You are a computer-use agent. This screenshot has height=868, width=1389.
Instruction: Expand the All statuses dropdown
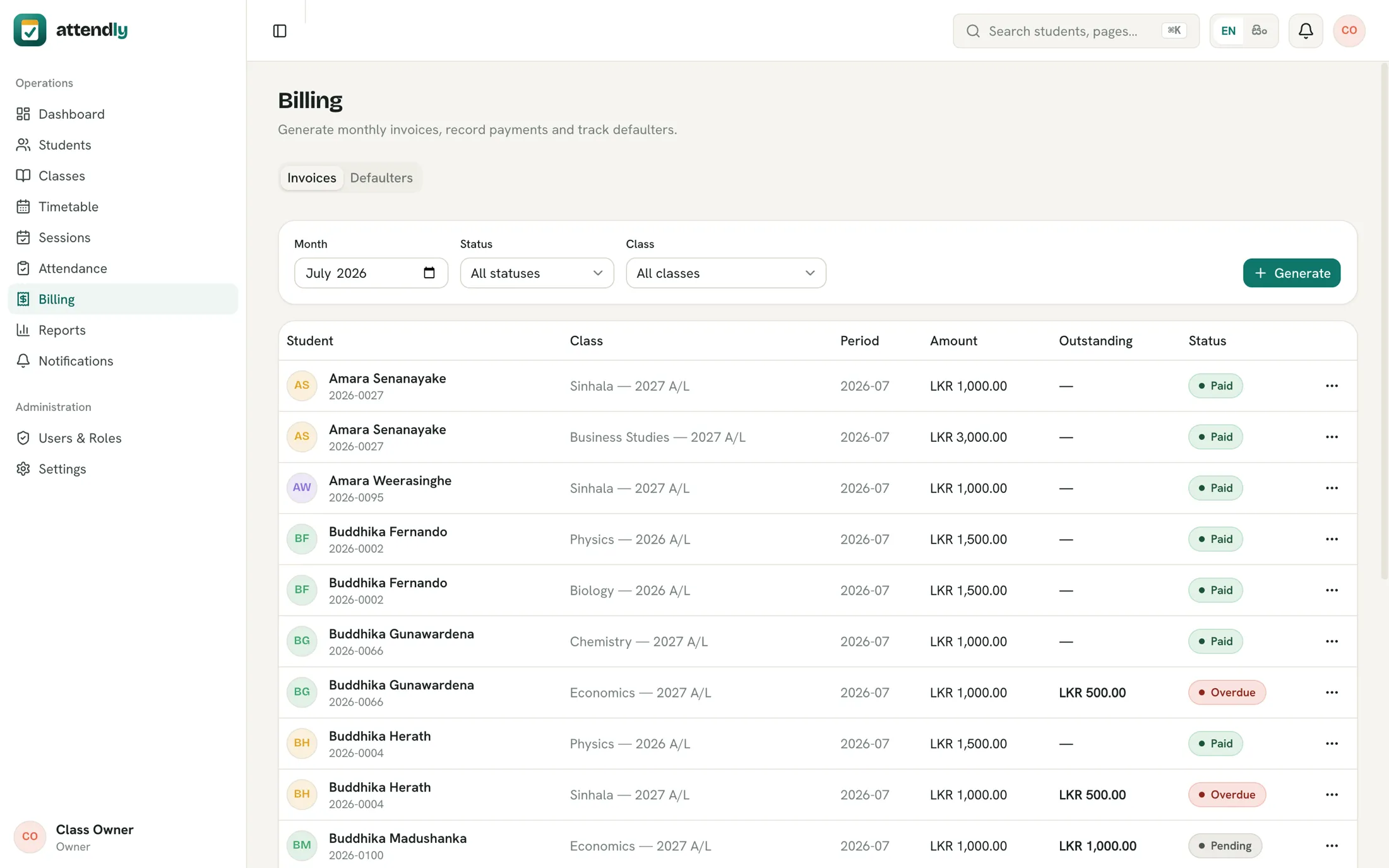pos(537,273)
